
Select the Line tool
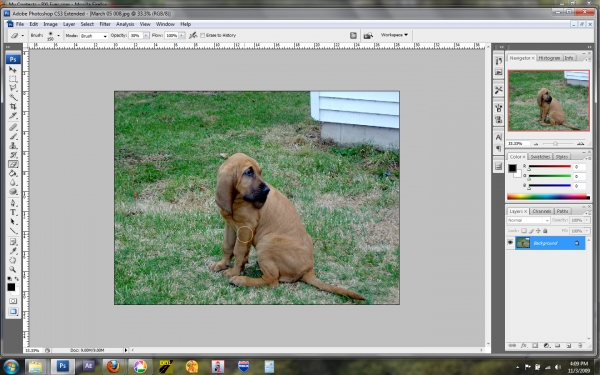[x=13, y=231]
